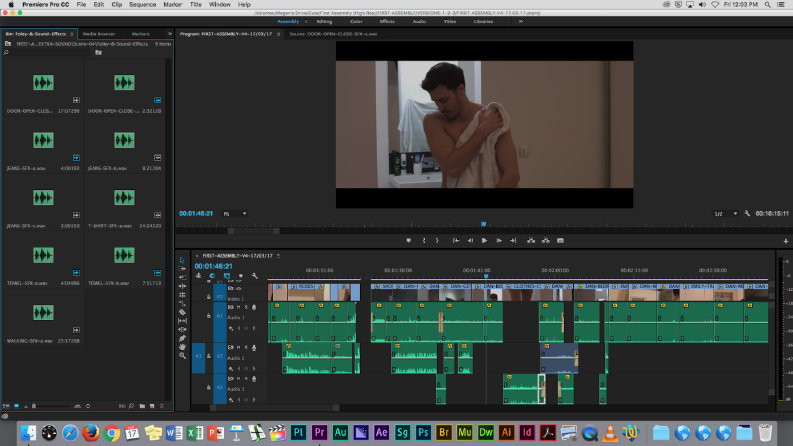This screenshot has width=793, height=446.
Task: Export frame with camera icon
Action: pos(560,241)
